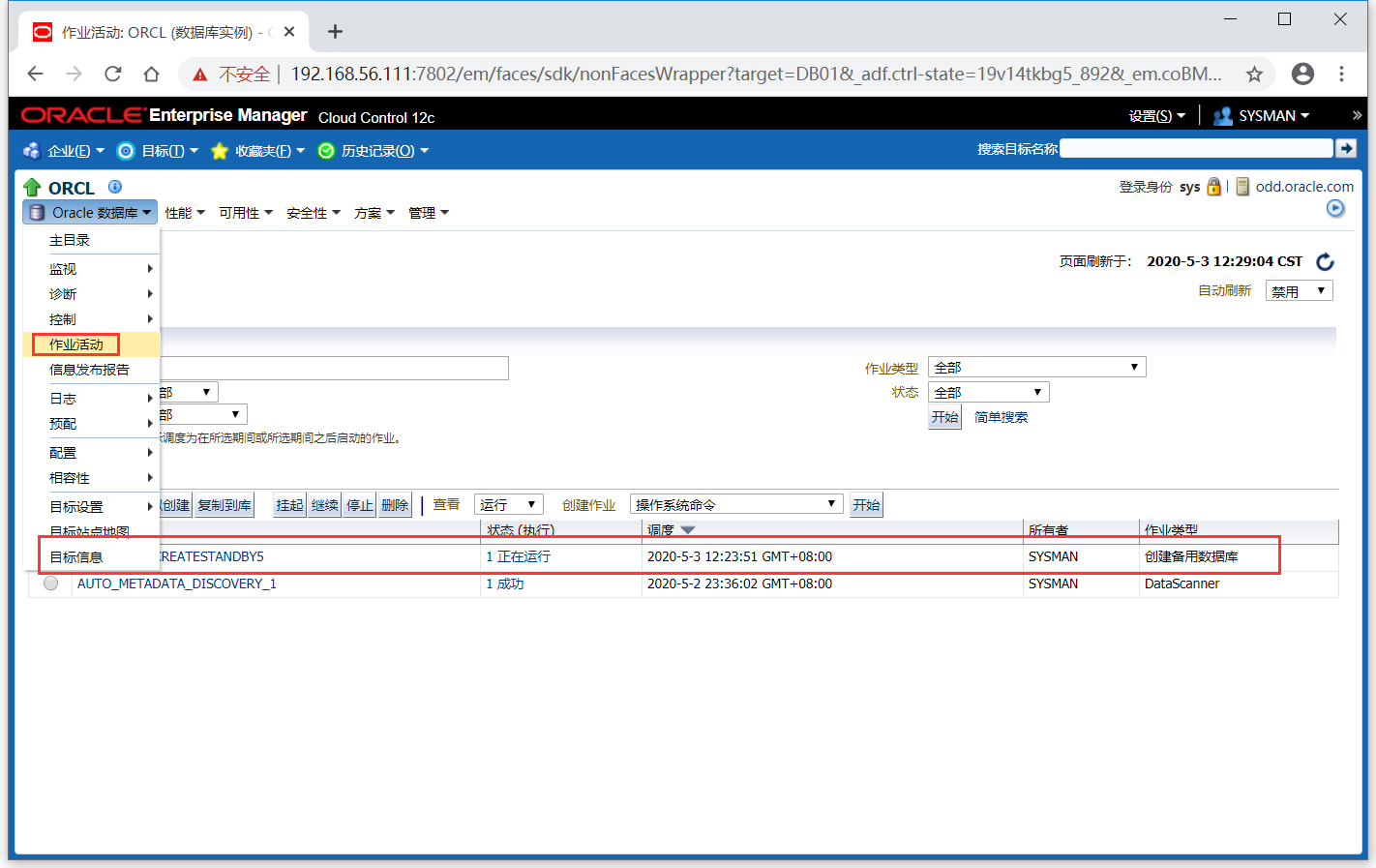Open the 安全性 menu
This screenshot has height=868, width=1376.
(314, 213)
